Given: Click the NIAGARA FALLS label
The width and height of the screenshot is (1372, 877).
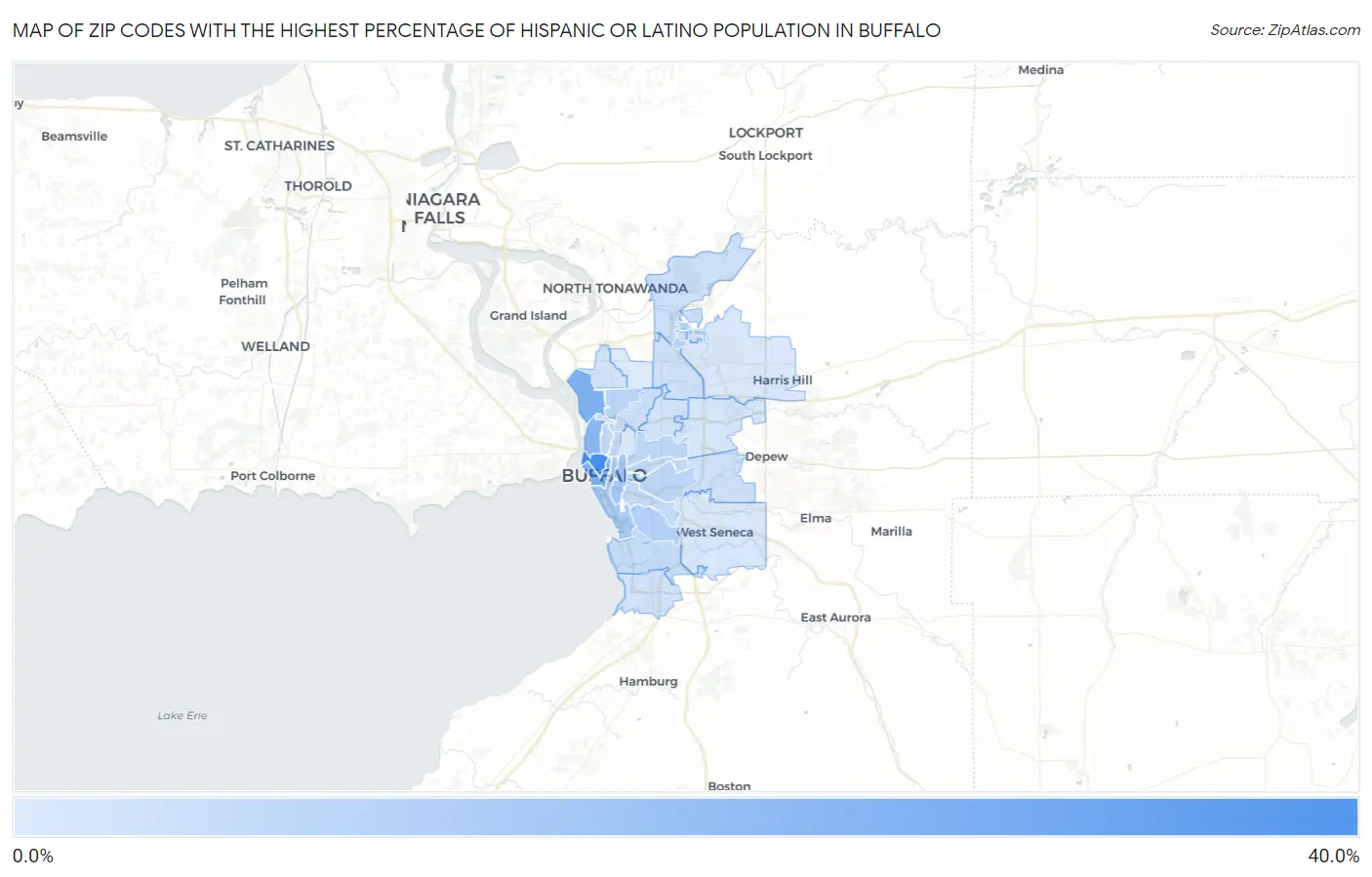Looking at the screenshot, I should 442,209.
